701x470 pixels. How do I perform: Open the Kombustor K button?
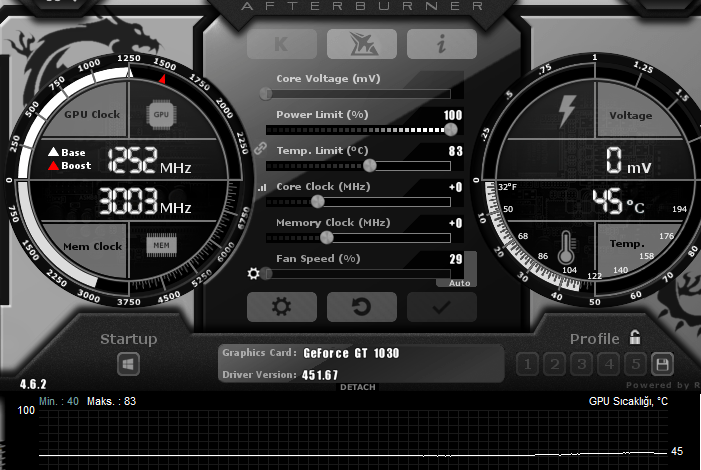click(x=282, y=44)
